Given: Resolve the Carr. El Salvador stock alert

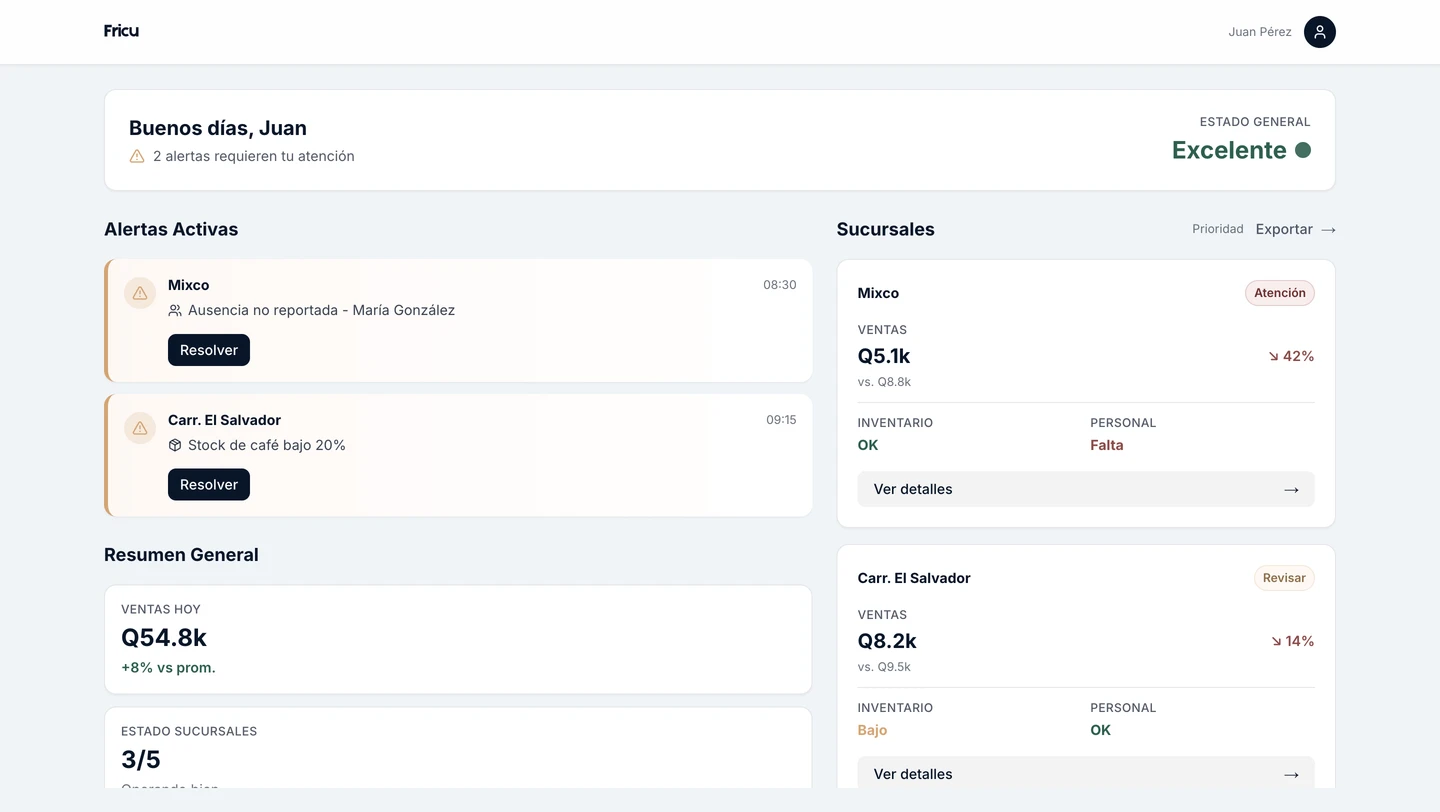Looking at the screenshot, I should click(x=209, y=485).
